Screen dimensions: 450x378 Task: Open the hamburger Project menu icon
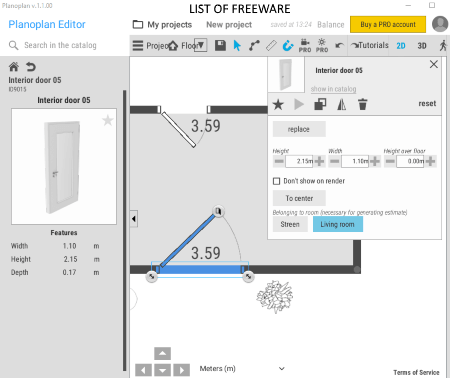138,45
